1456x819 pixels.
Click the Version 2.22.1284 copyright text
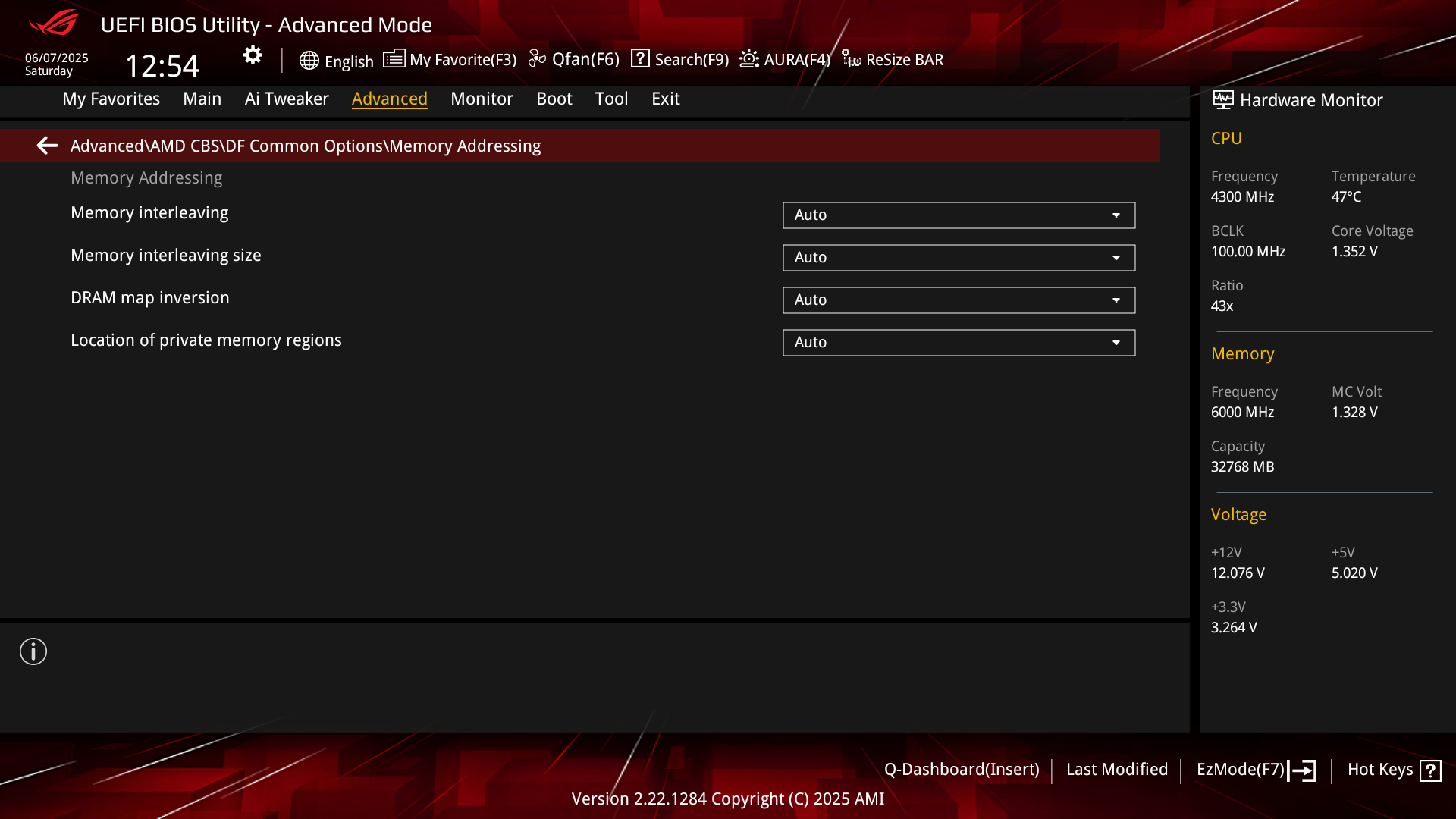coord(728,799)
